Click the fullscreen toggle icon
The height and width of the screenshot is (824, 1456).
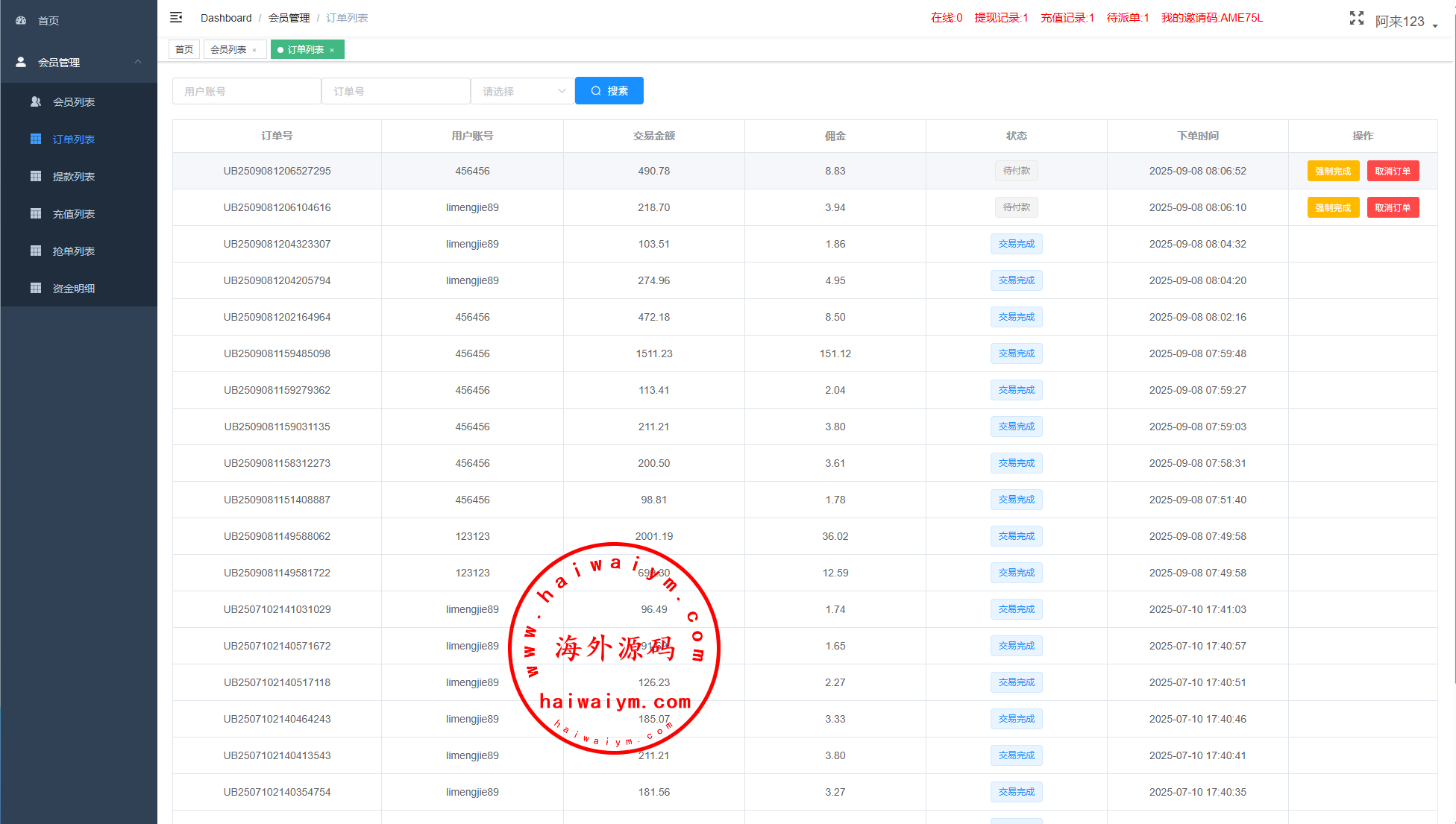tap(1356, 19)
